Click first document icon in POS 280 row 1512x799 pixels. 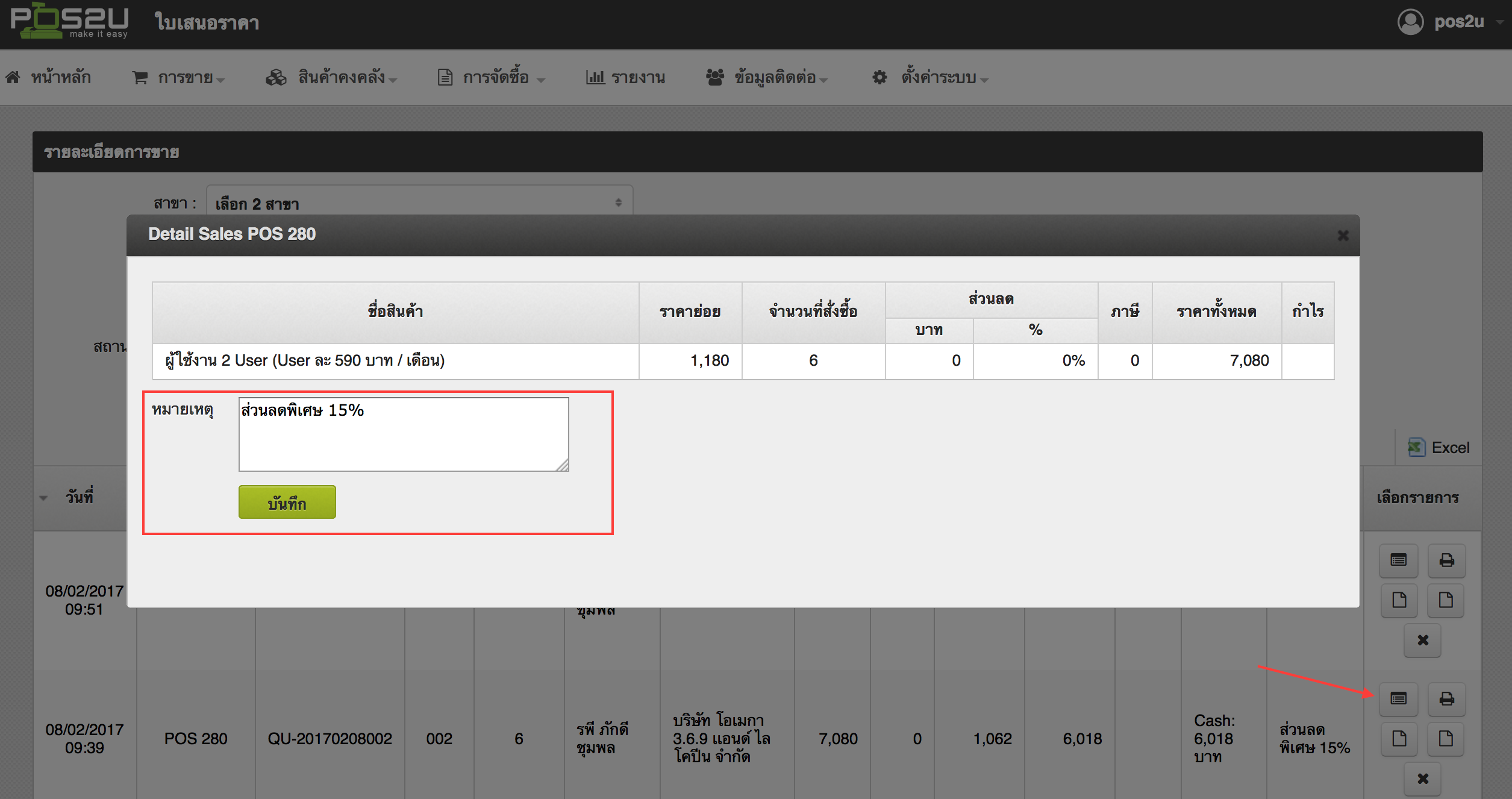[1399, 738]
